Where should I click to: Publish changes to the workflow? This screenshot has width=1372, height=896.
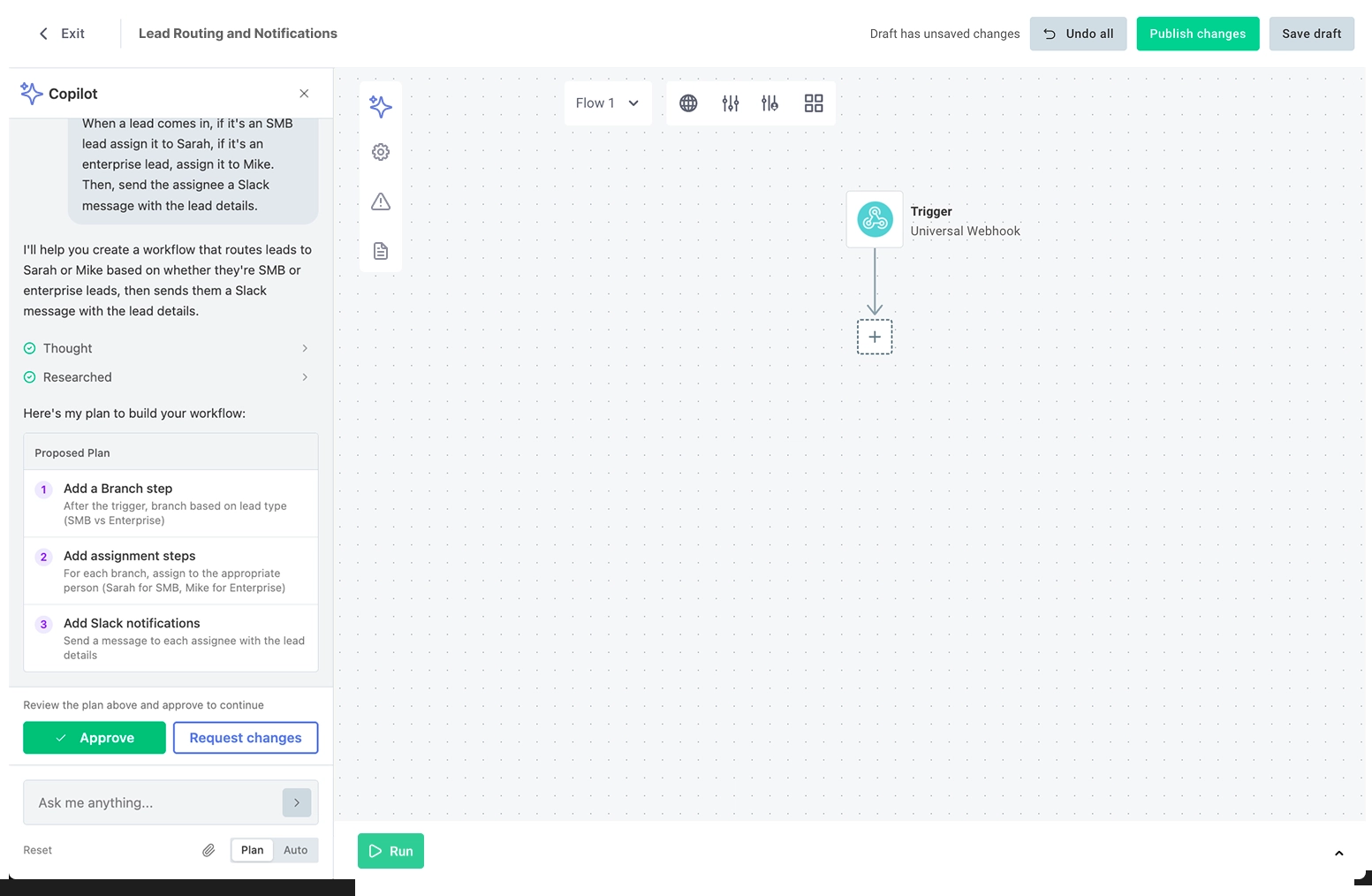click(x=1197, y=33)
